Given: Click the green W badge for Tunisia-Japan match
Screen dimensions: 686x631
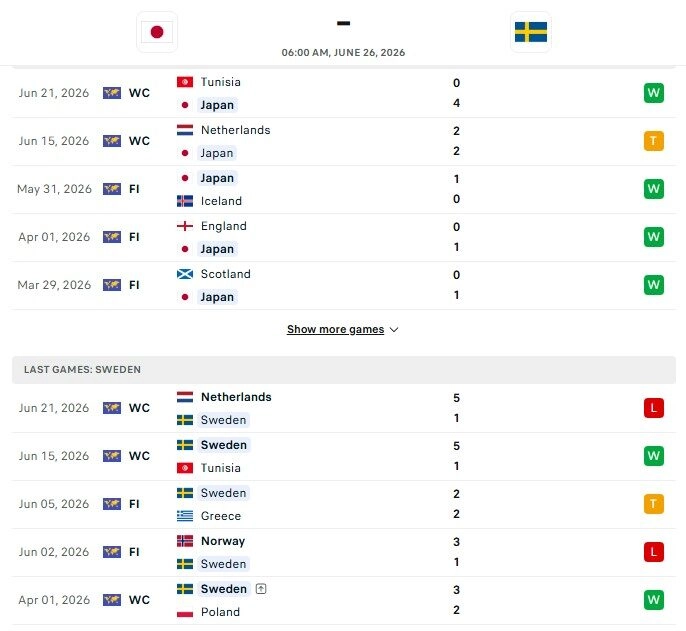Looking at the screenshot, I should pyautogui.click(x=654, y=93).
